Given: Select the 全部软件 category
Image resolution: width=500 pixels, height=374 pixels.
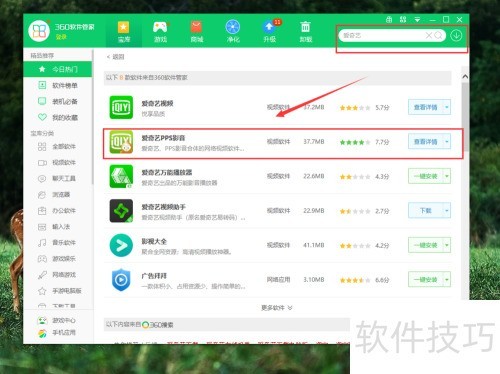Looking at the screenshot, I should click(x=58, y=147).
